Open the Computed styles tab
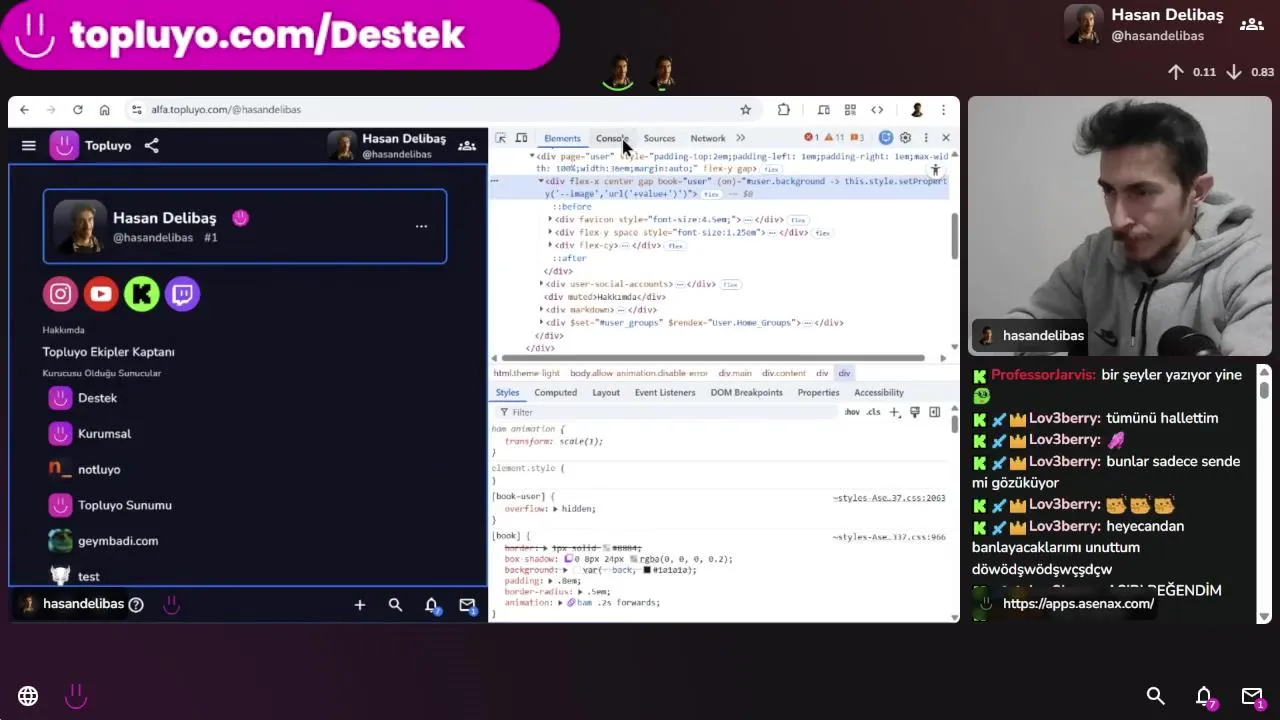The height and width of the screenshot is (720, 1280). (x=555, y=392)
